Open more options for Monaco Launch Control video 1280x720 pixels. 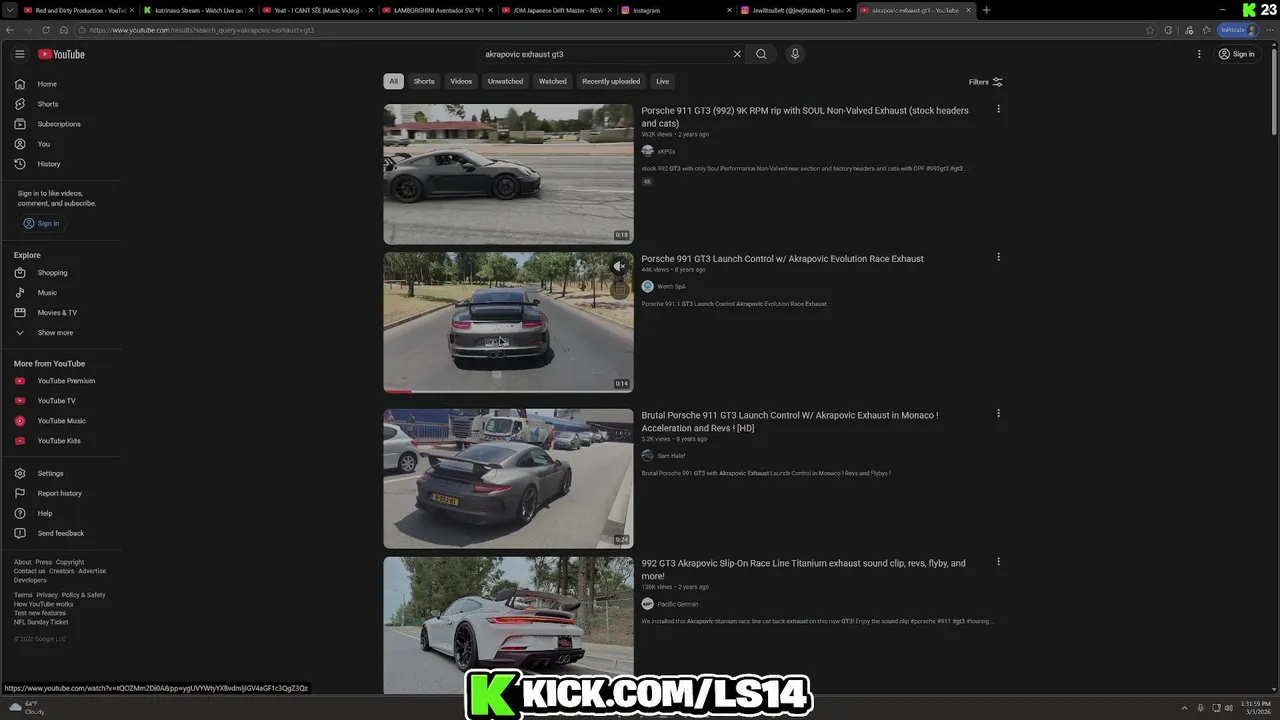point(998,413)
